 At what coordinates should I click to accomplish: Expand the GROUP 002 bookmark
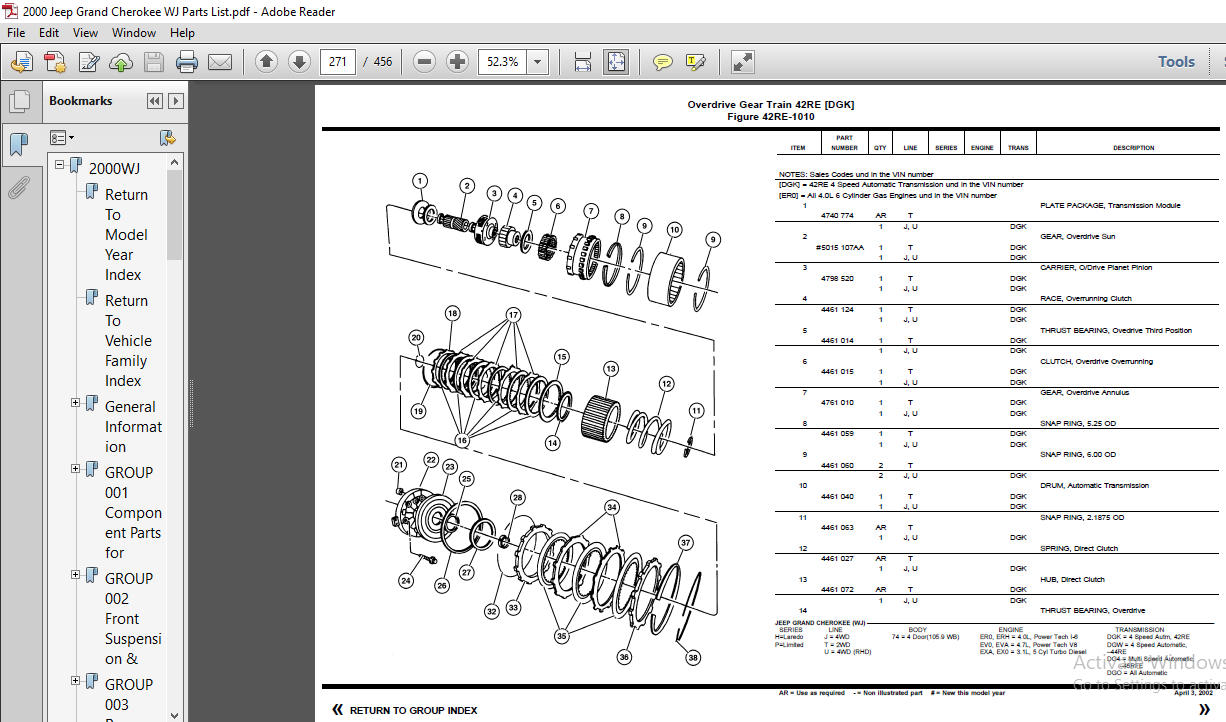click(x=76, y=574)
